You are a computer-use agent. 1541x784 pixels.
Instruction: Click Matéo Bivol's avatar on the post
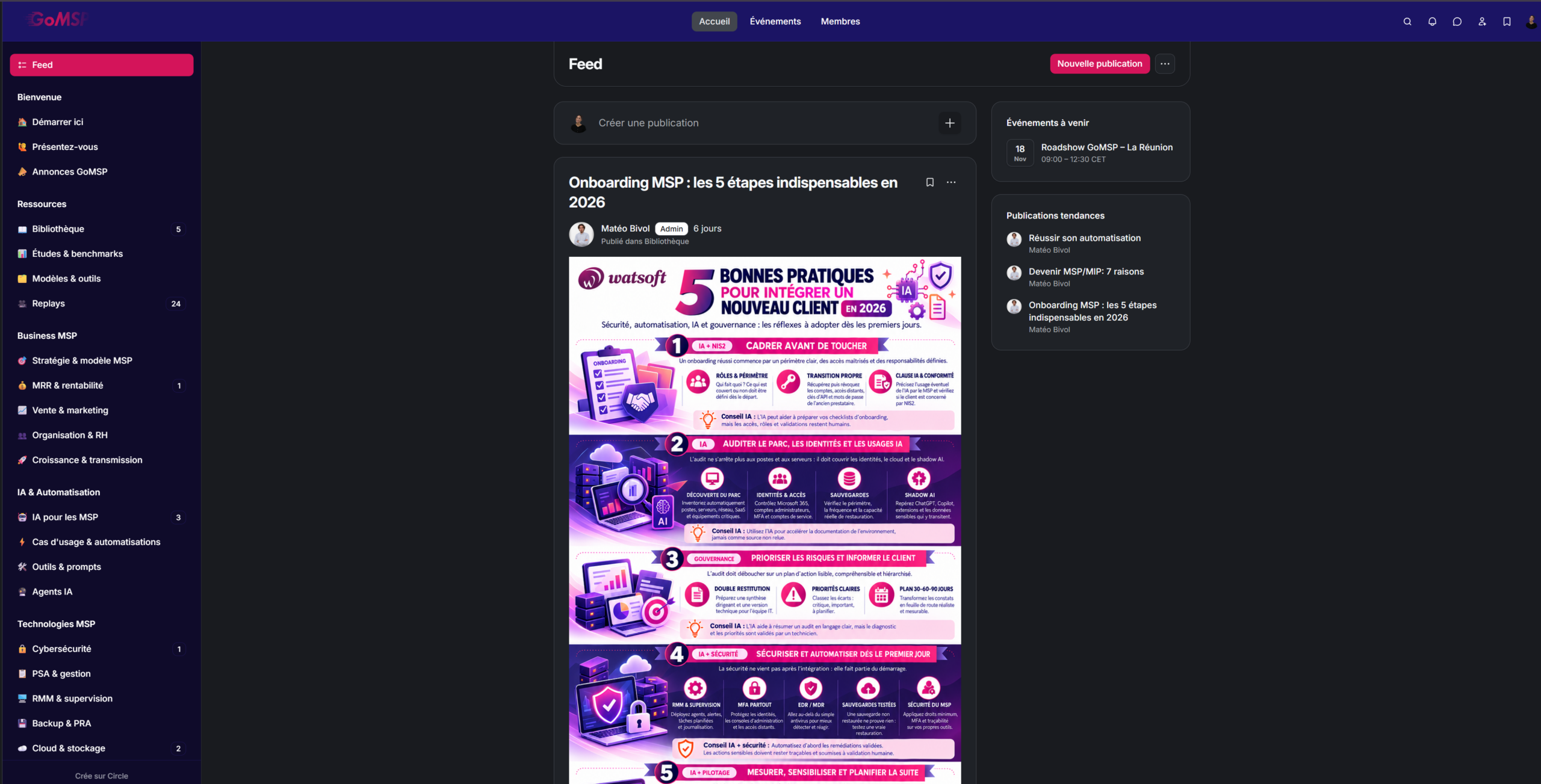pos(581,234)
